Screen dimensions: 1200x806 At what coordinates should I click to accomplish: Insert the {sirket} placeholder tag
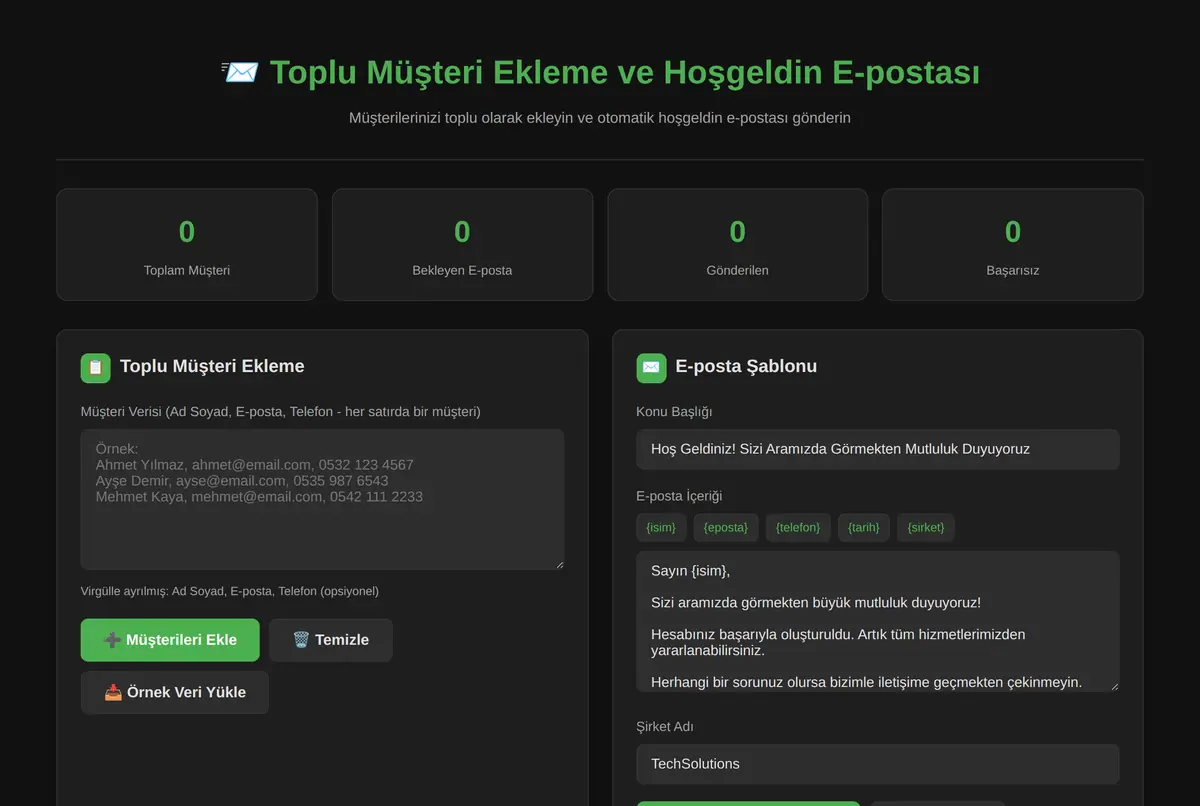[x=926, y=527]
